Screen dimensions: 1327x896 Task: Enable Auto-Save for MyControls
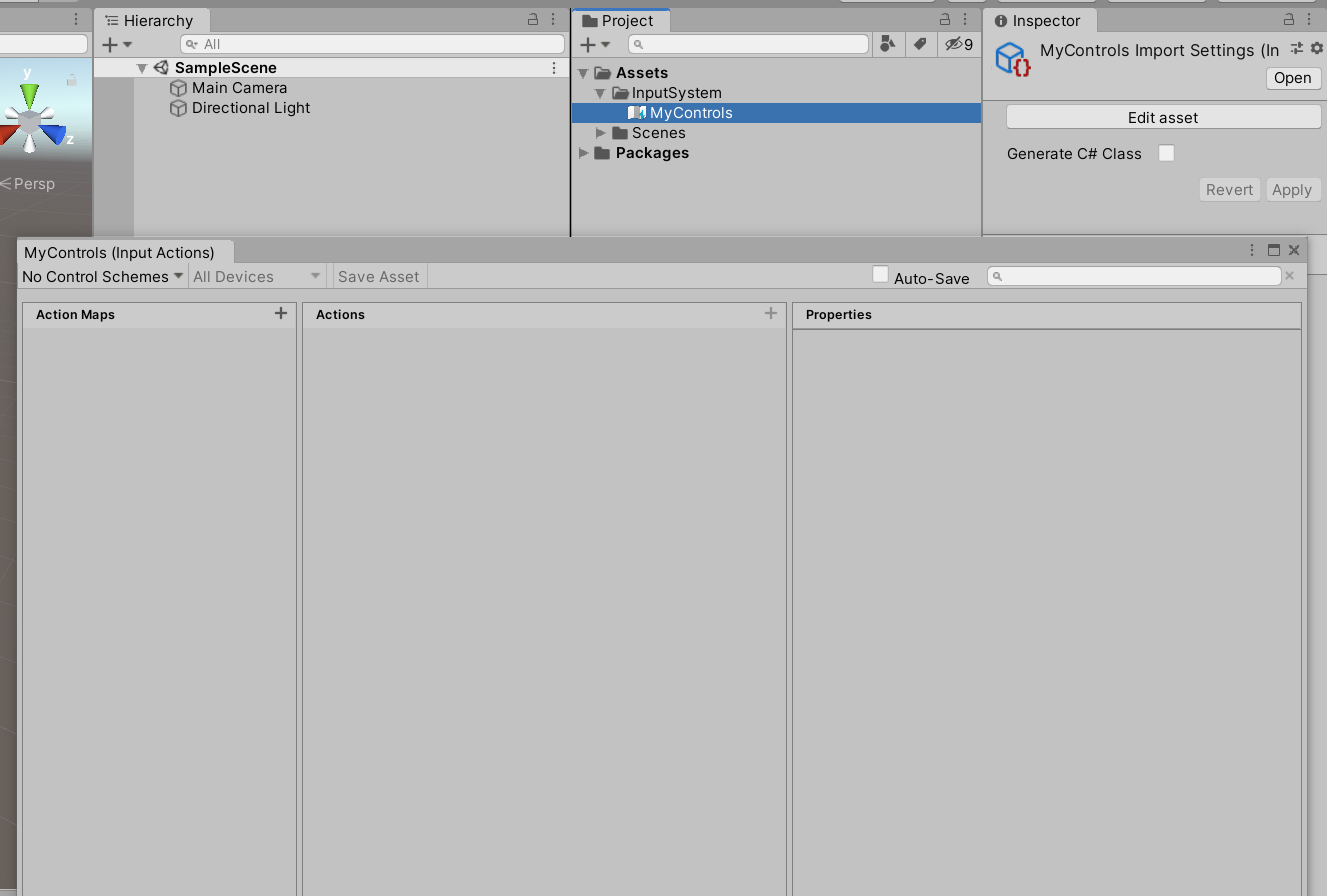880,274
